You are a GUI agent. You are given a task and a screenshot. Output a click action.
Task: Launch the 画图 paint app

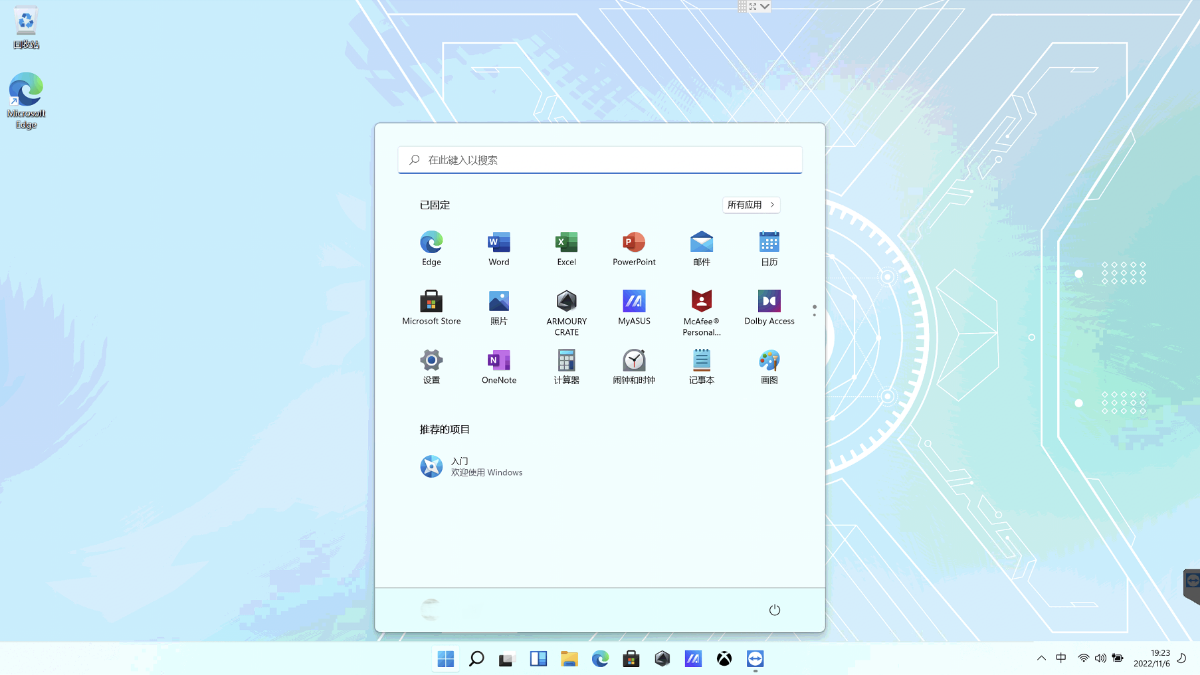coord(769,366)
